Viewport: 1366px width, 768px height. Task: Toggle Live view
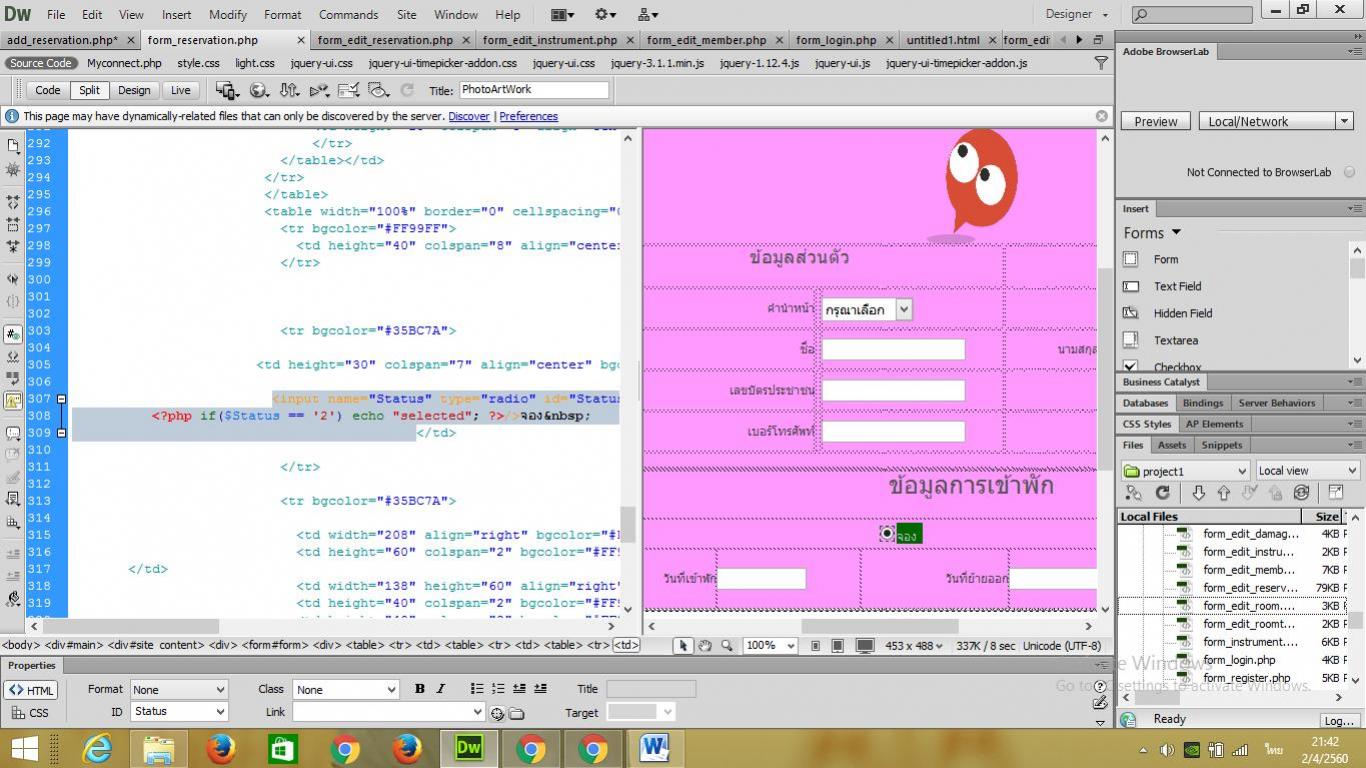point(180,90)
